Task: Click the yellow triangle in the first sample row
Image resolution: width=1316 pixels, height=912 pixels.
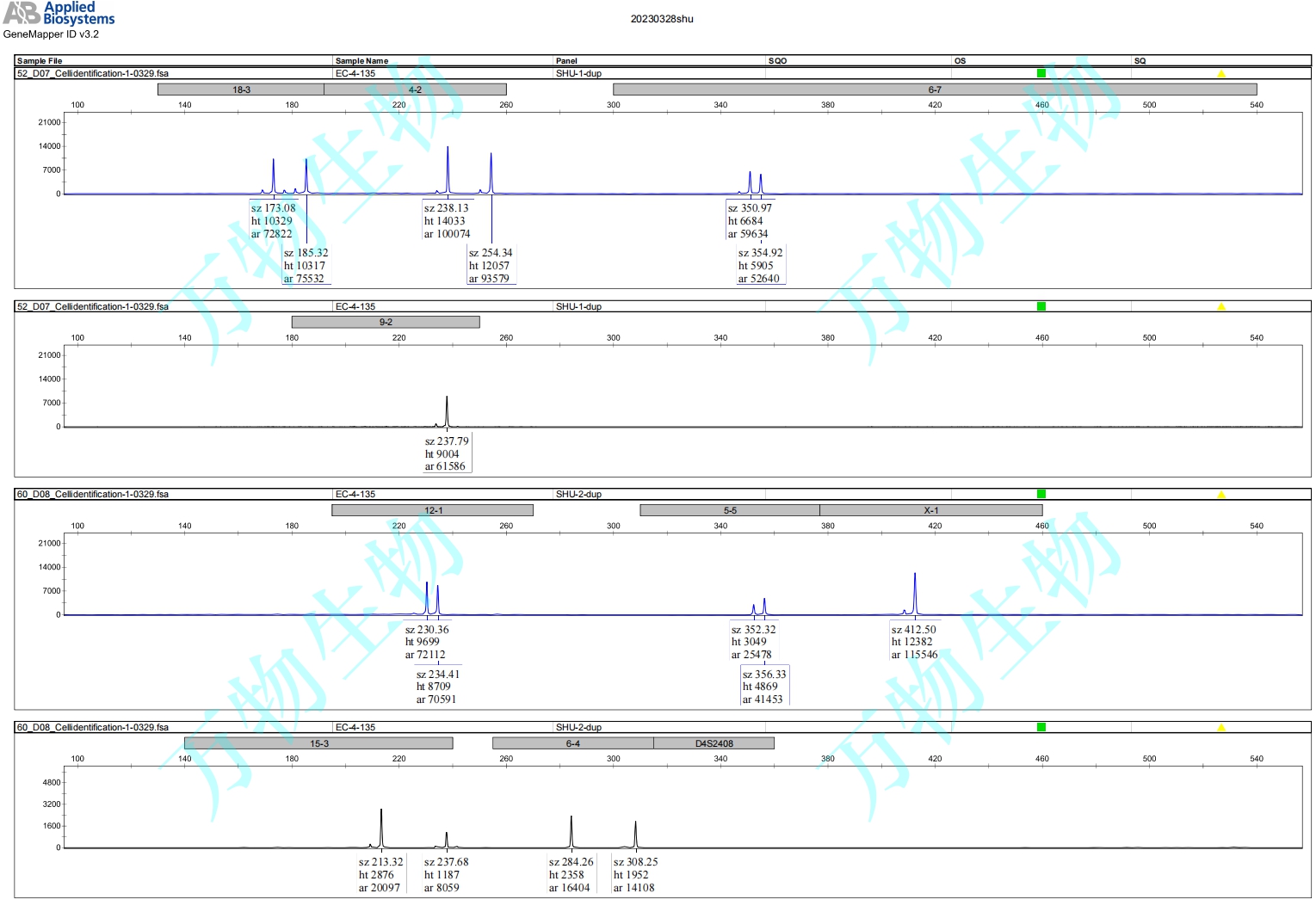Action: 1220,74
